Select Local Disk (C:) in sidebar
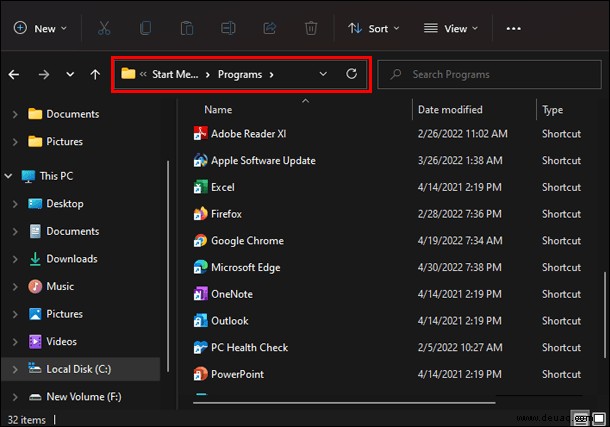Image resolution: width=610 pixels, height=427 pixels. click(x=79, y=369)
